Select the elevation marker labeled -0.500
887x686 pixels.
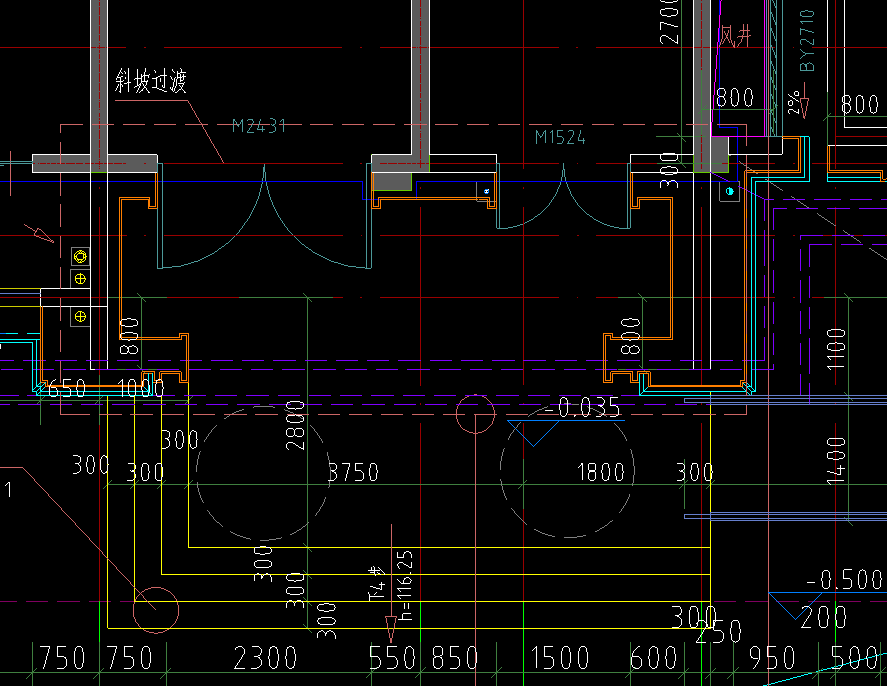click(845, 581)
